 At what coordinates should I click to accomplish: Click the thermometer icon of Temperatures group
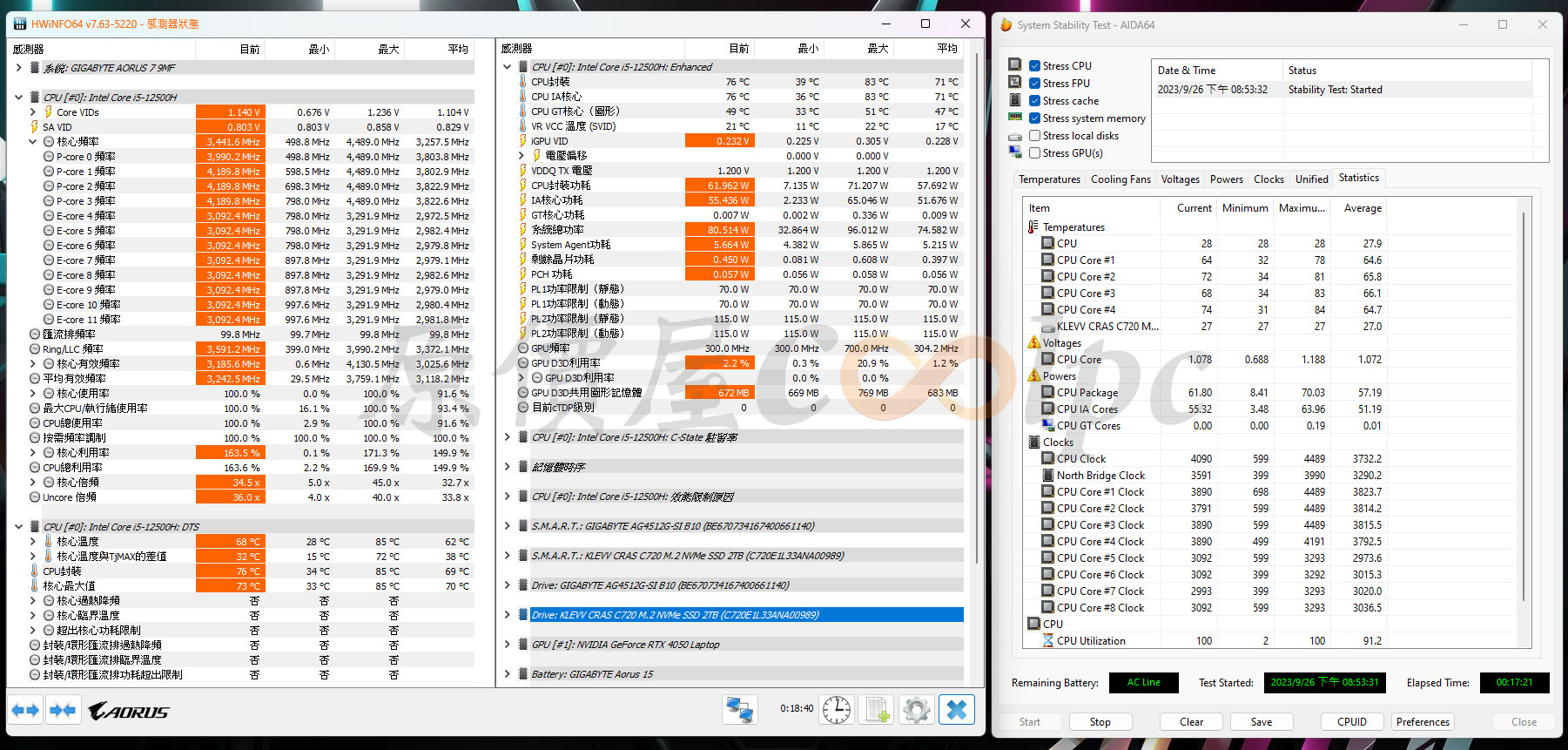tap(1033, 227)
